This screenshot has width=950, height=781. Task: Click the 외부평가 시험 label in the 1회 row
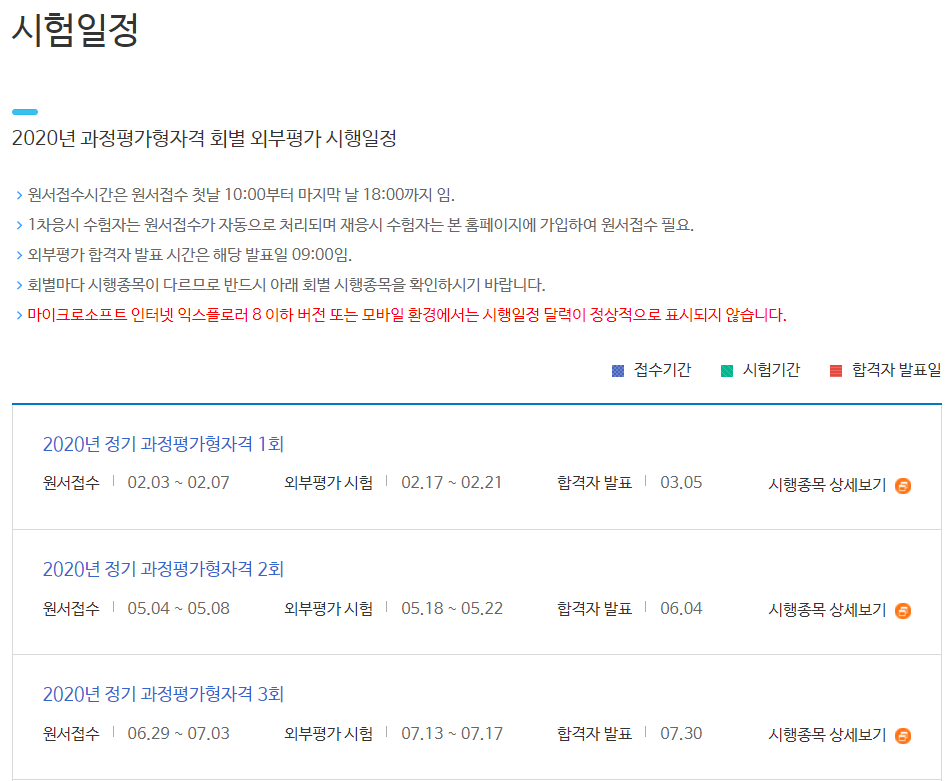pos(328,483)
